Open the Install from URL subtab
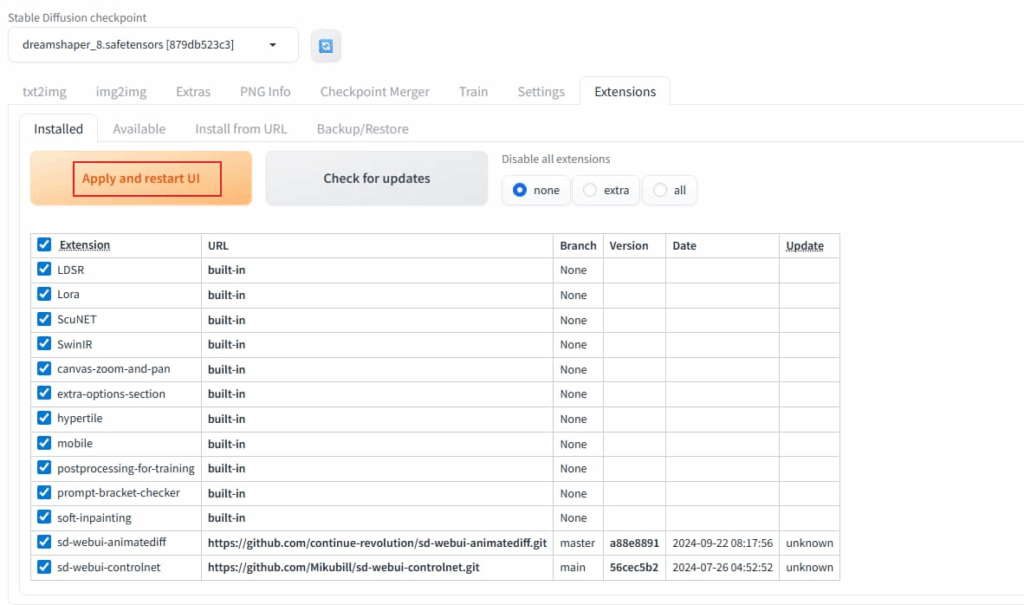 (240, 129)
